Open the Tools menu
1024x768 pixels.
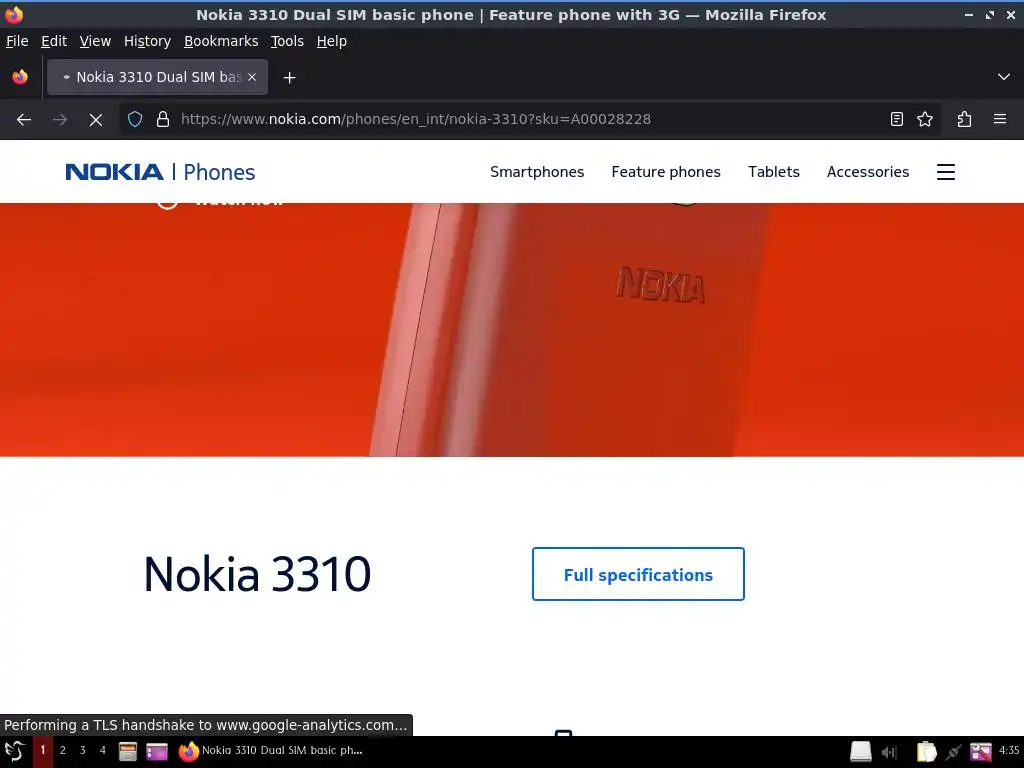(x=287, y=41)
